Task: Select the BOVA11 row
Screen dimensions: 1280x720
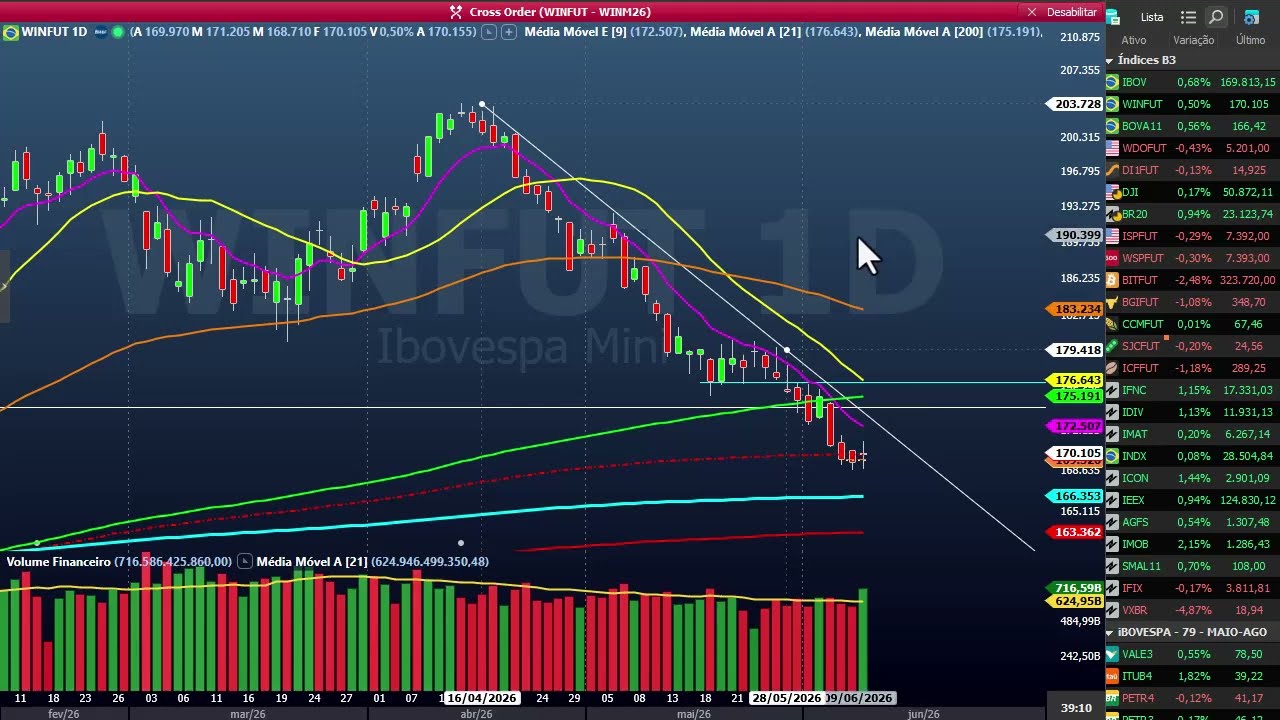Action: [1192, 126]
